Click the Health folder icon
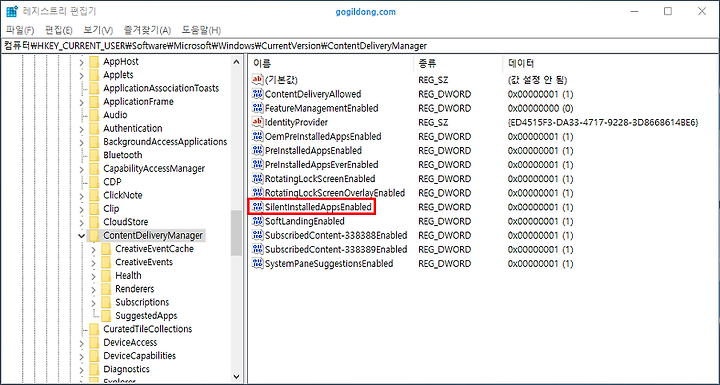This screenshot has width=720, height=385. 106,275
